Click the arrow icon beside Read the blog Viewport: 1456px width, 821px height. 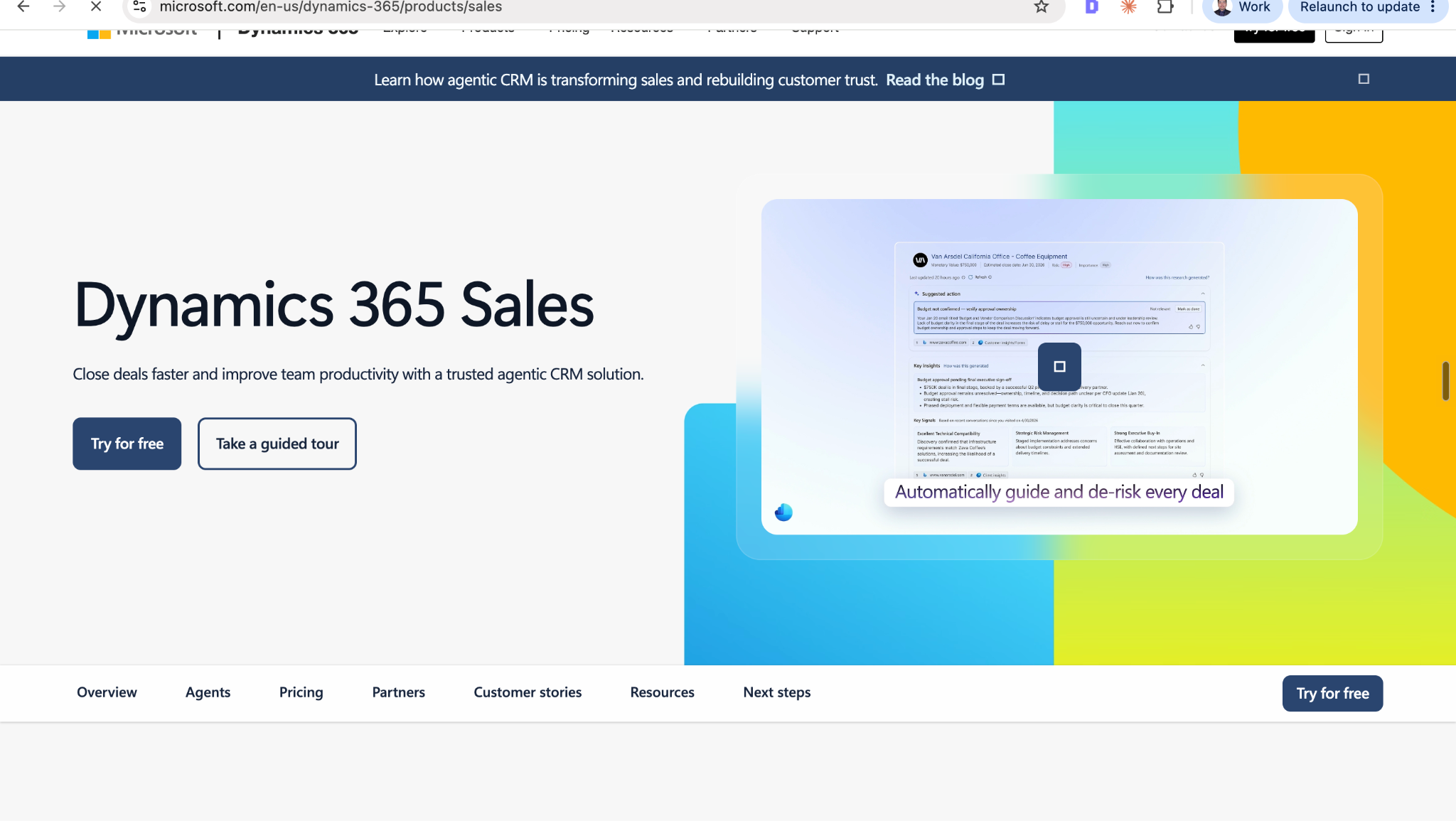click(998, 80)
